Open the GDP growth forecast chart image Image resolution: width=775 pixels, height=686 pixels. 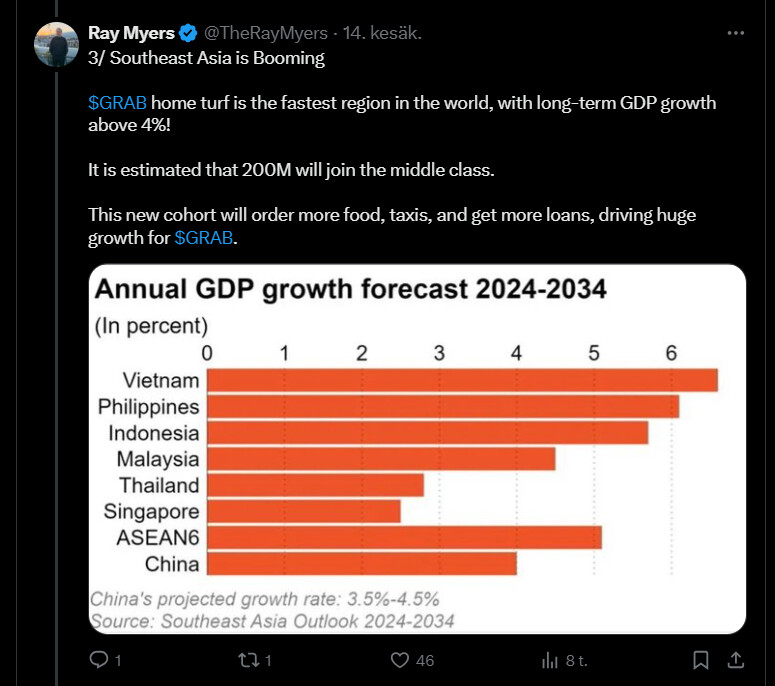(417, 450)
